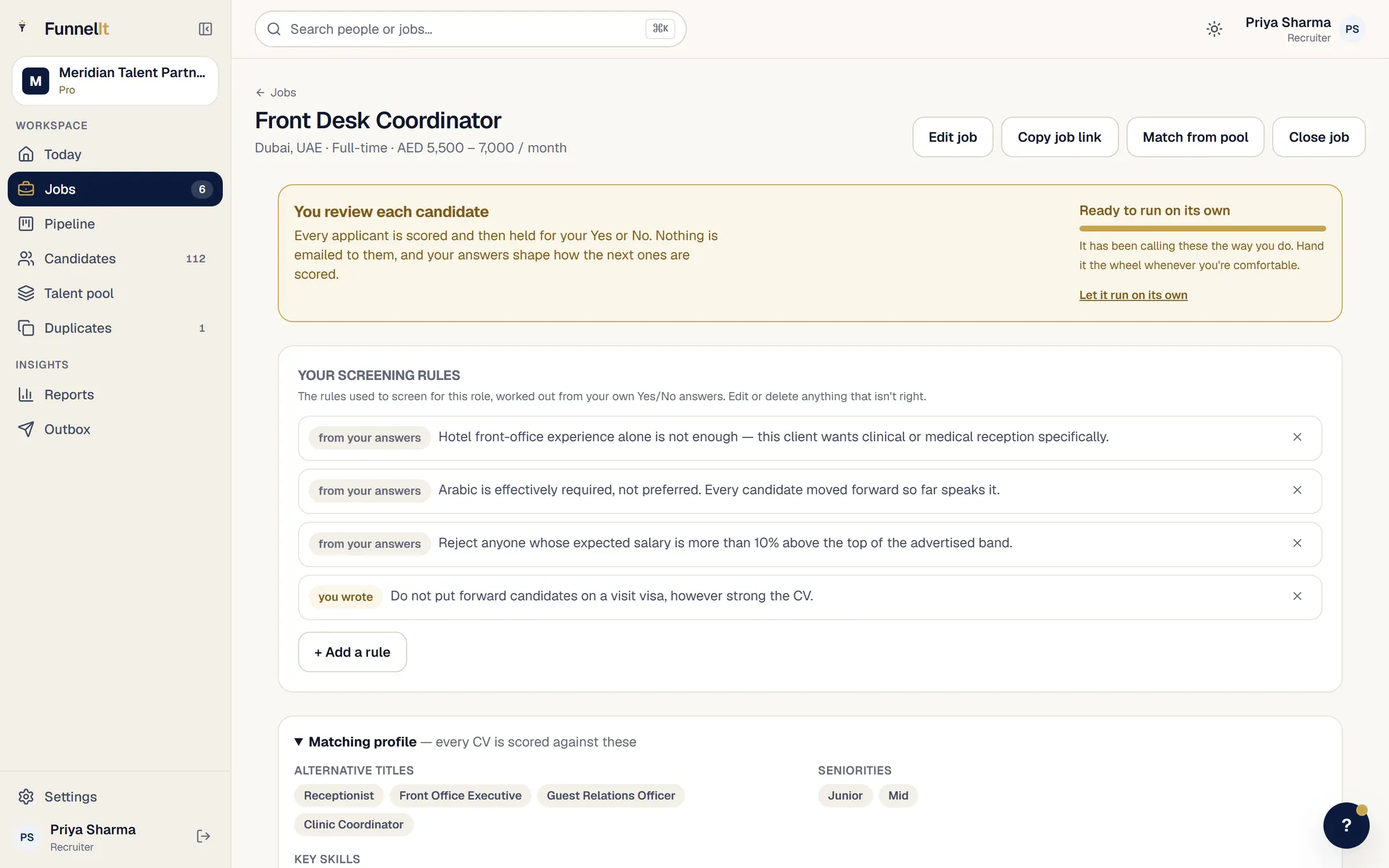The width and height of the screenshot is (1389, 868).
Task: Click the PS avatar in top bar
Action: pos(1352,29)
